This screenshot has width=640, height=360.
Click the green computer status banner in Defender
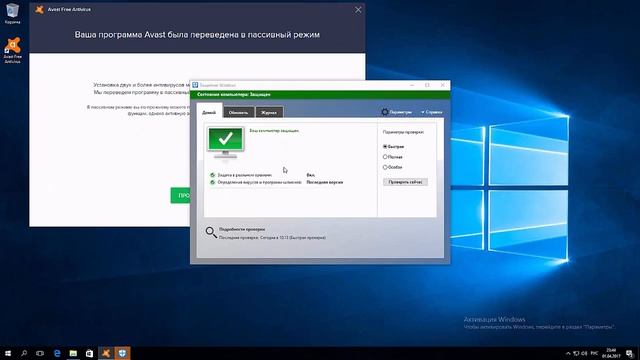point(320,95)
